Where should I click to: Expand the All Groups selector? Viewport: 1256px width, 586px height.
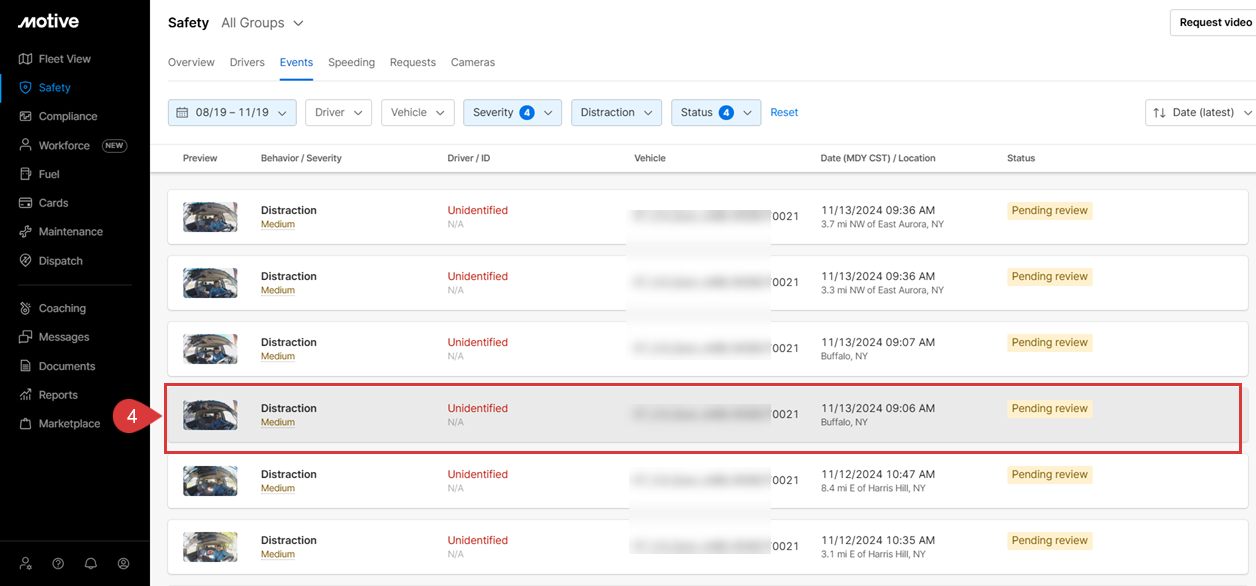[262, 23]
